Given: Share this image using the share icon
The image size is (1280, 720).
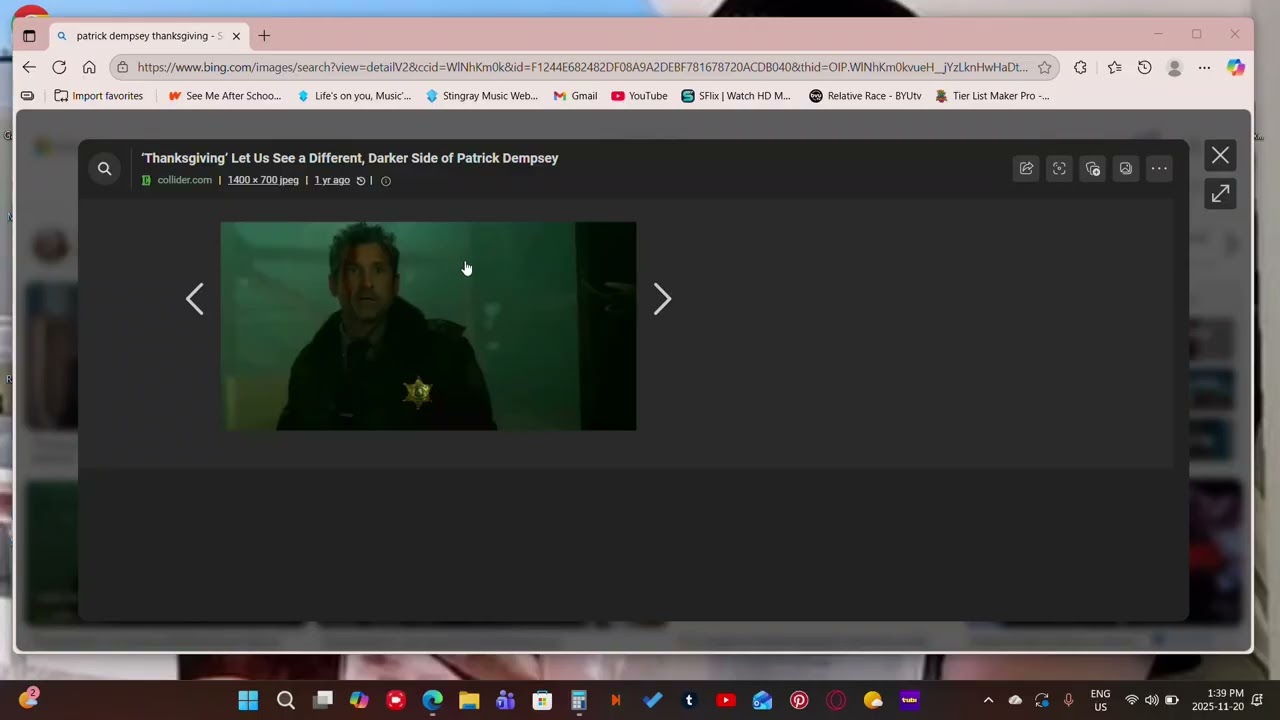Looking at the screenshot, I should click(x=1026, y=169).
